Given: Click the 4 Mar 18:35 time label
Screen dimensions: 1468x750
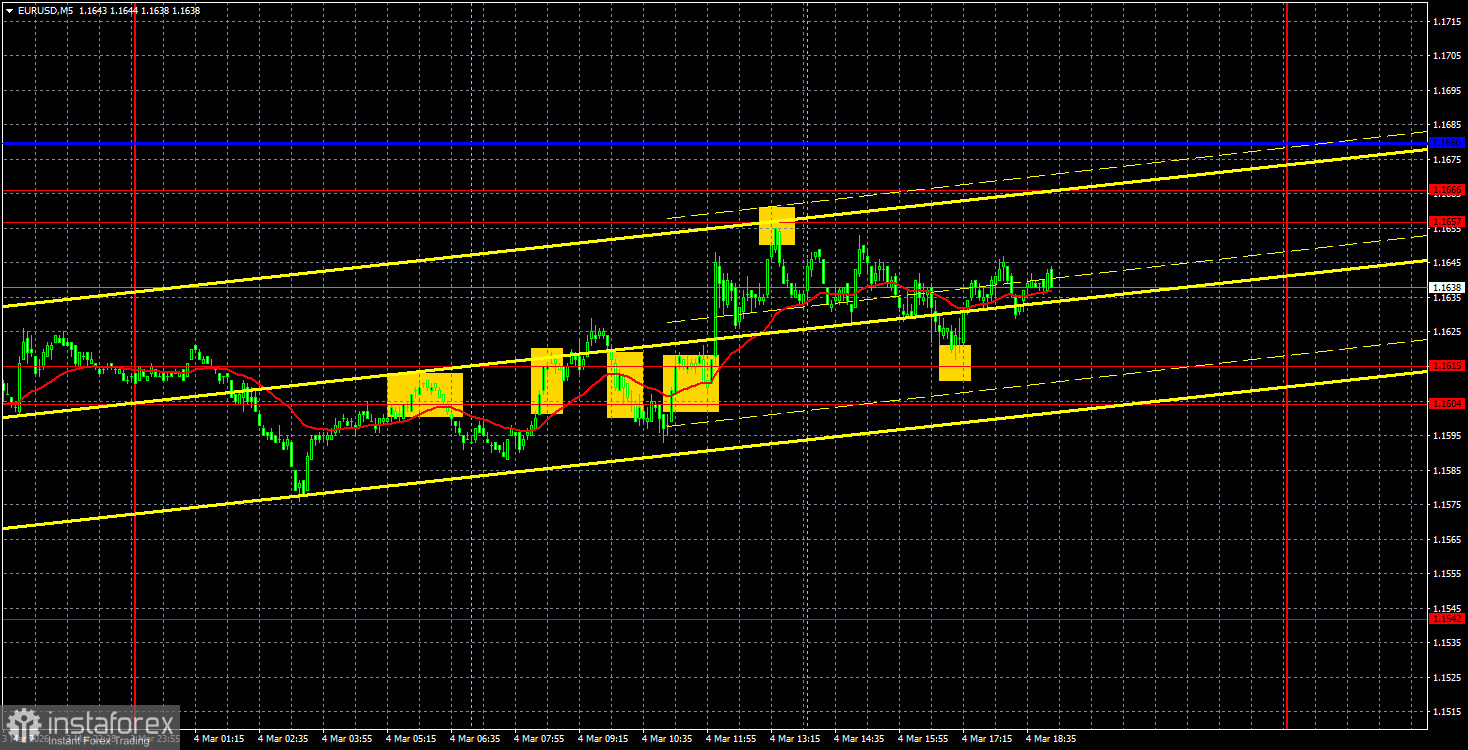Looking at the screenshot, I should 1051,739.
